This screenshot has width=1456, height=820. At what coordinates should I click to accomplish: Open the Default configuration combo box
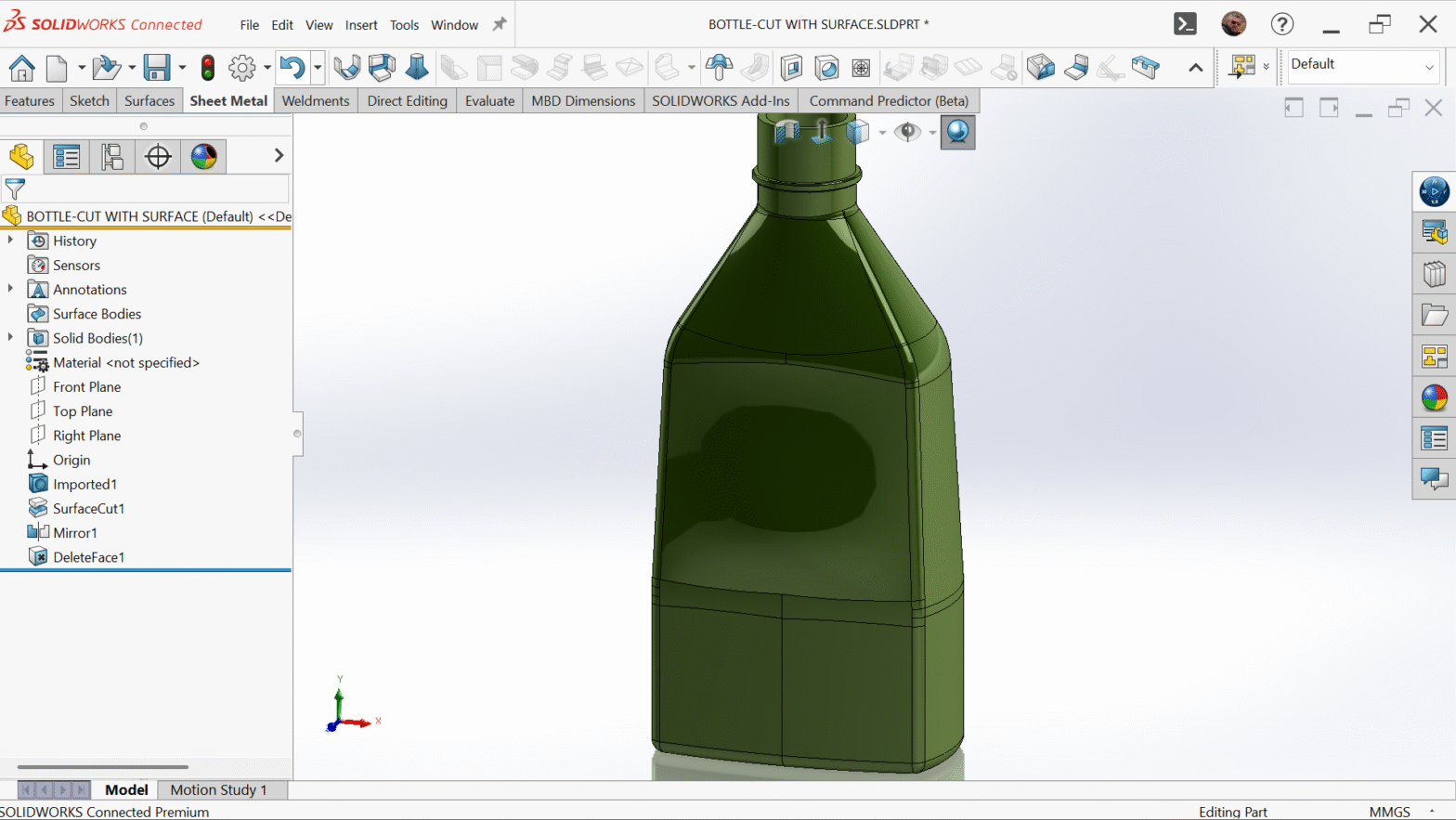pos(1362,67)
